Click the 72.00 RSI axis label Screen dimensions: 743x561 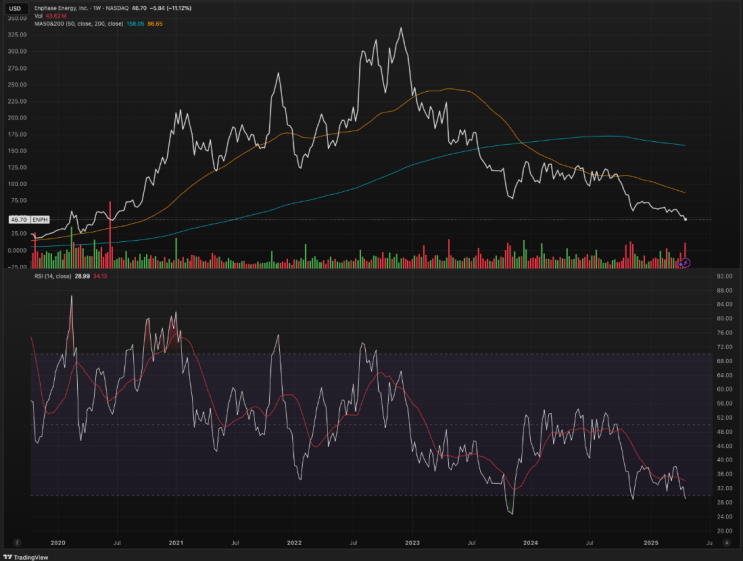pos(724,347)
